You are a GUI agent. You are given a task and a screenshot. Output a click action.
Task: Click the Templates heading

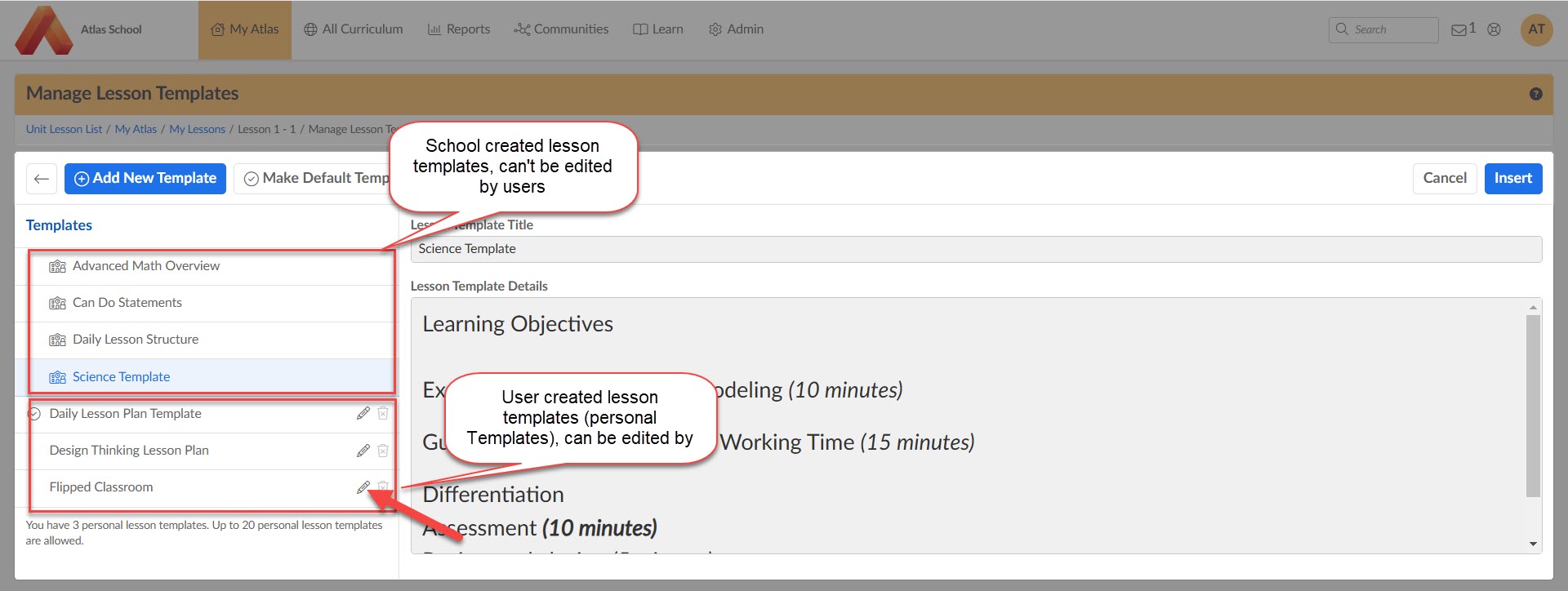click(x=59, y=225)
